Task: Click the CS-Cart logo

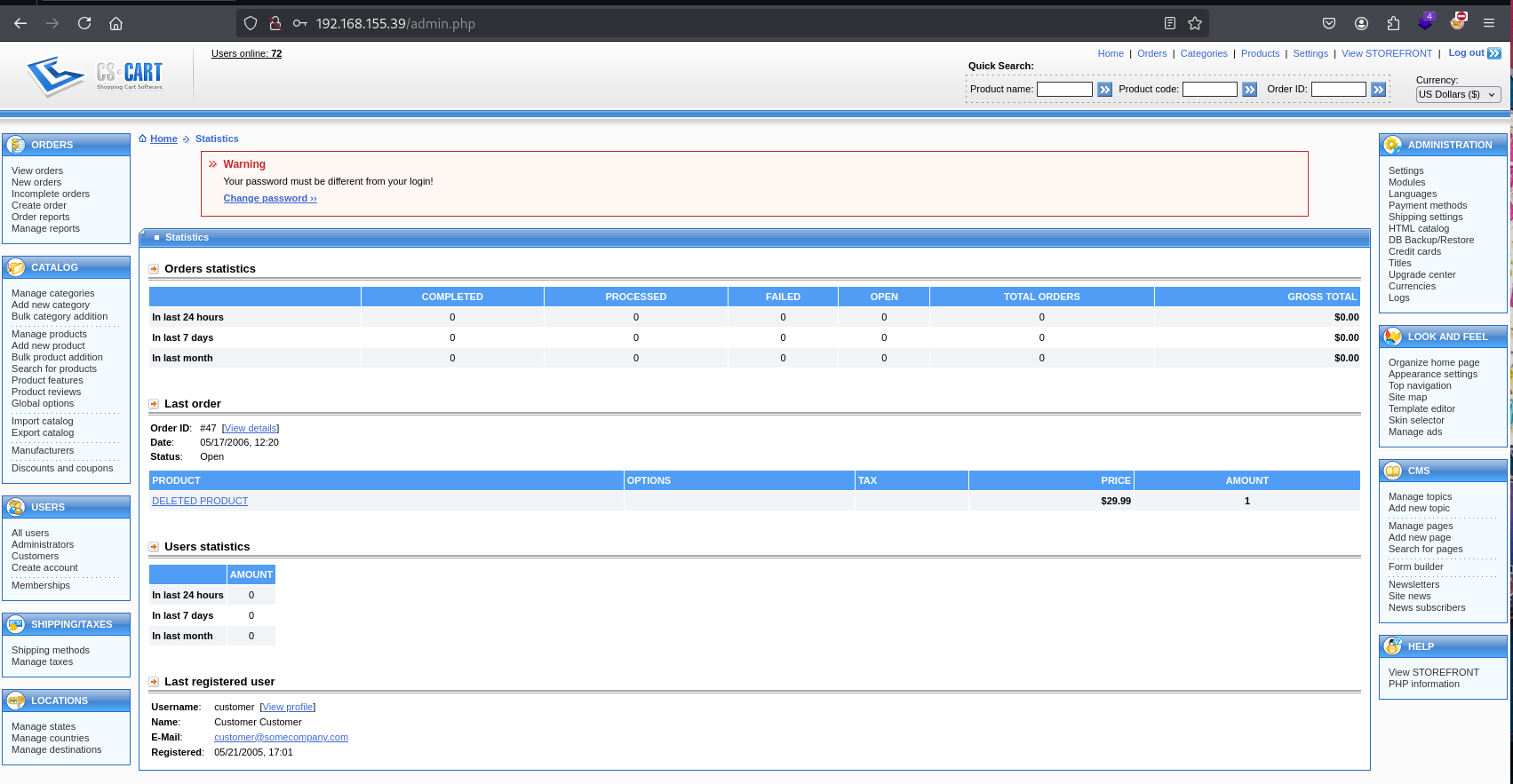Action: point(95,75)
